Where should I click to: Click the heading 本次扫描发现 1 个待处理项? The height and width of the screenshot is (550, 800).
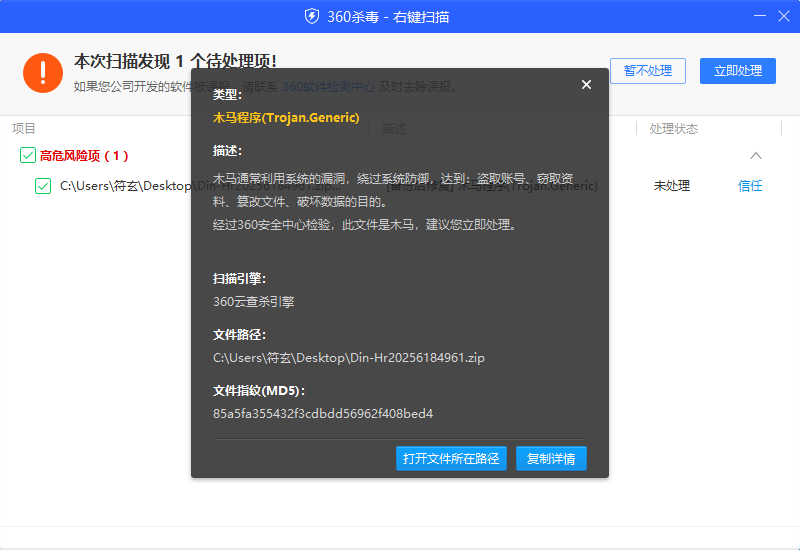coord(176,62)
